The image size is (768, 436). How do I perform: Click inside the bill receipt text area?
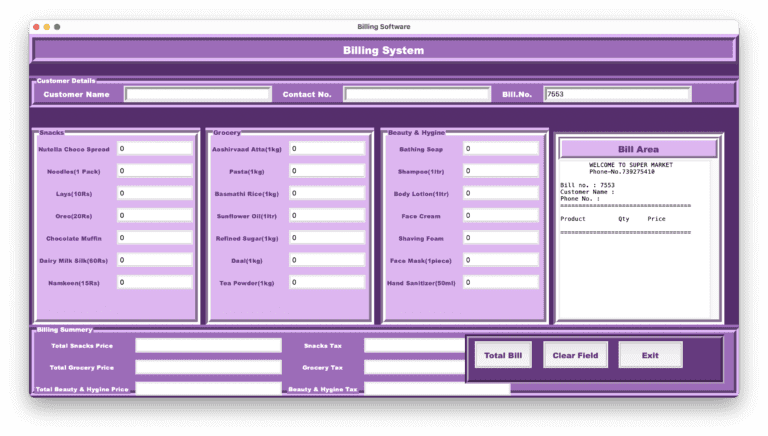634,270
